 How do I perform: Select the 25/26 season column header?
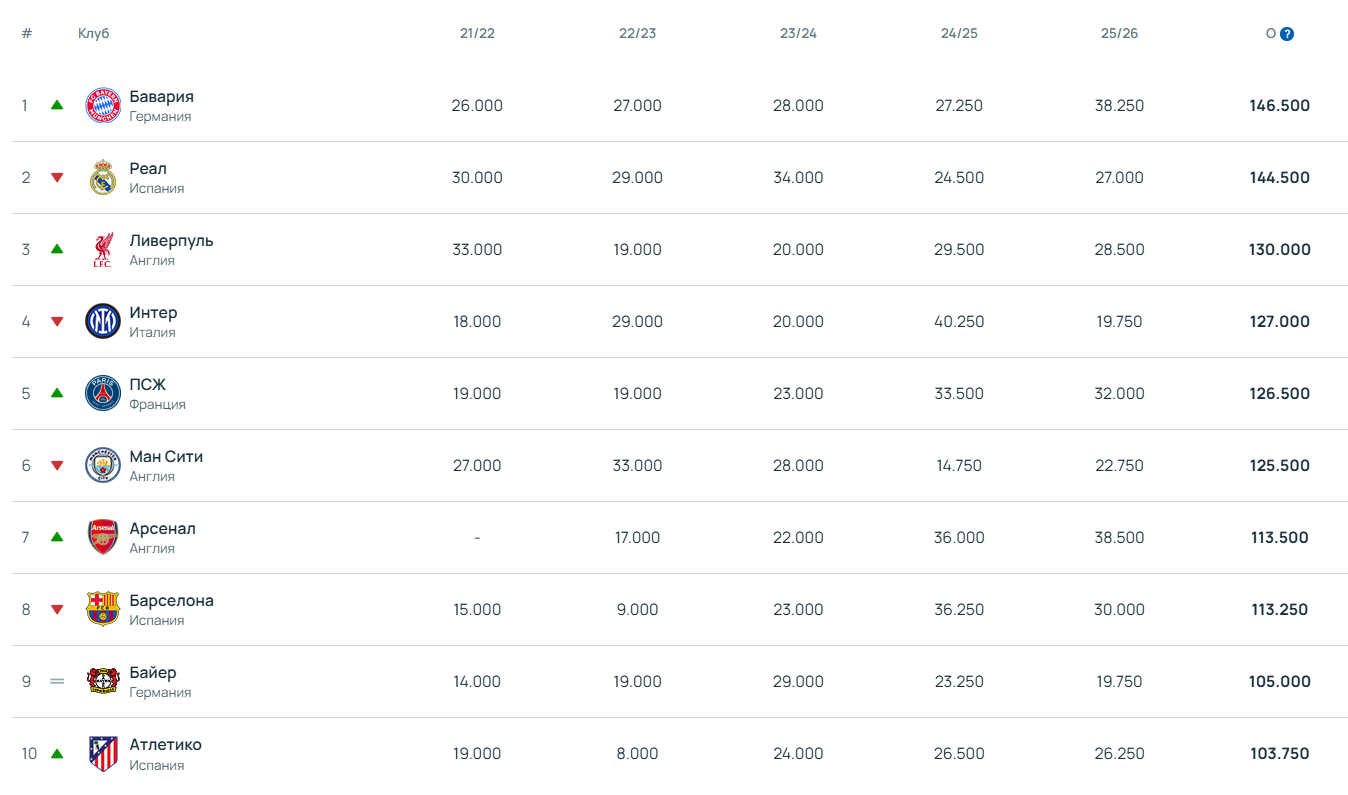pyautogui.click(x=1119, y=34)
